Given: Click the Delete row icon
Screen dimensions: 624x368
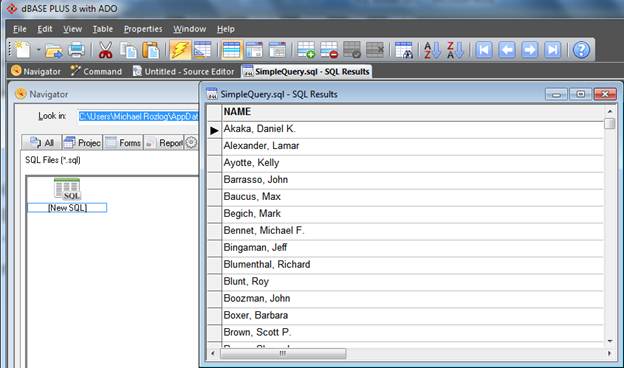Looking at the screenshot, I should tap(329, 50).
